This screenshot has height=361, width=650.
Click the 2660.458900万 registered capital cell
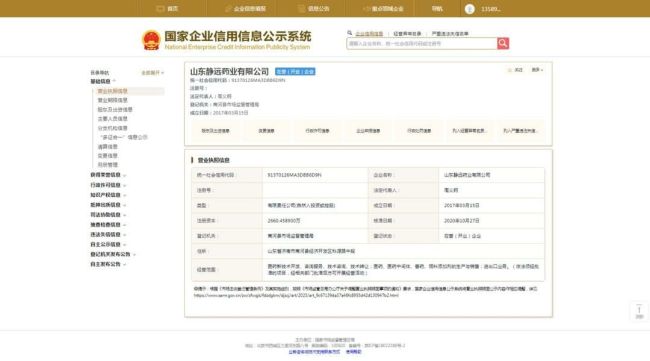click(284, 221)
